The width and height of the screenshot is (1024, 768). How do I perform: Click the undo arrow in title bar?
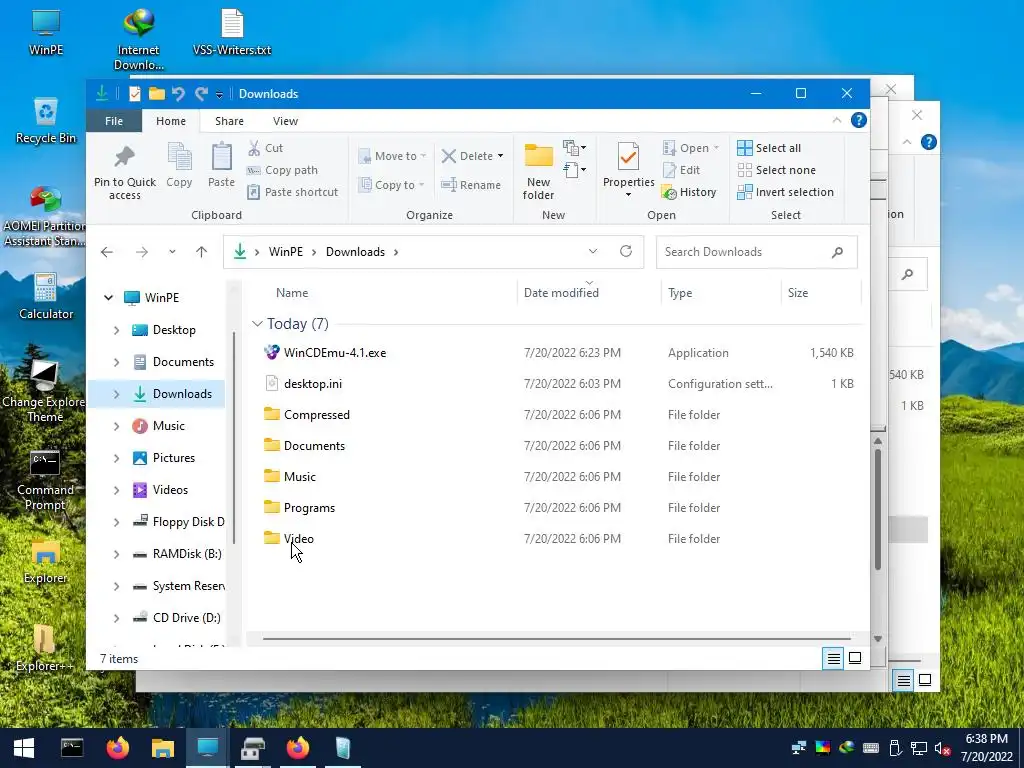pos(178,94)
